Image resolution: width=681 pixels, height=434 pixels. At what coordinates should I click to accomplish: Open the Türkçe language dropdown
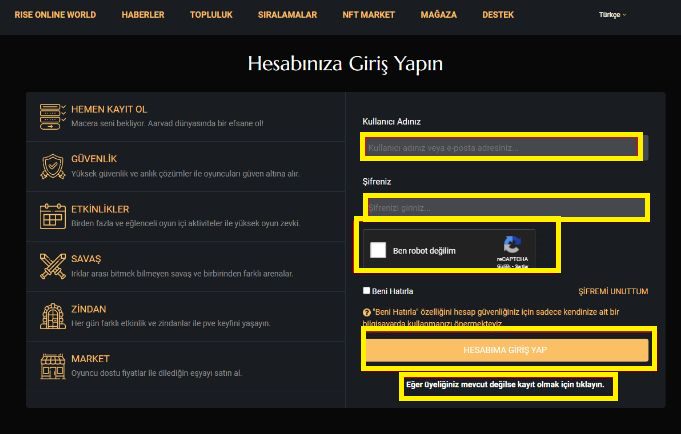tap(612, 15)
